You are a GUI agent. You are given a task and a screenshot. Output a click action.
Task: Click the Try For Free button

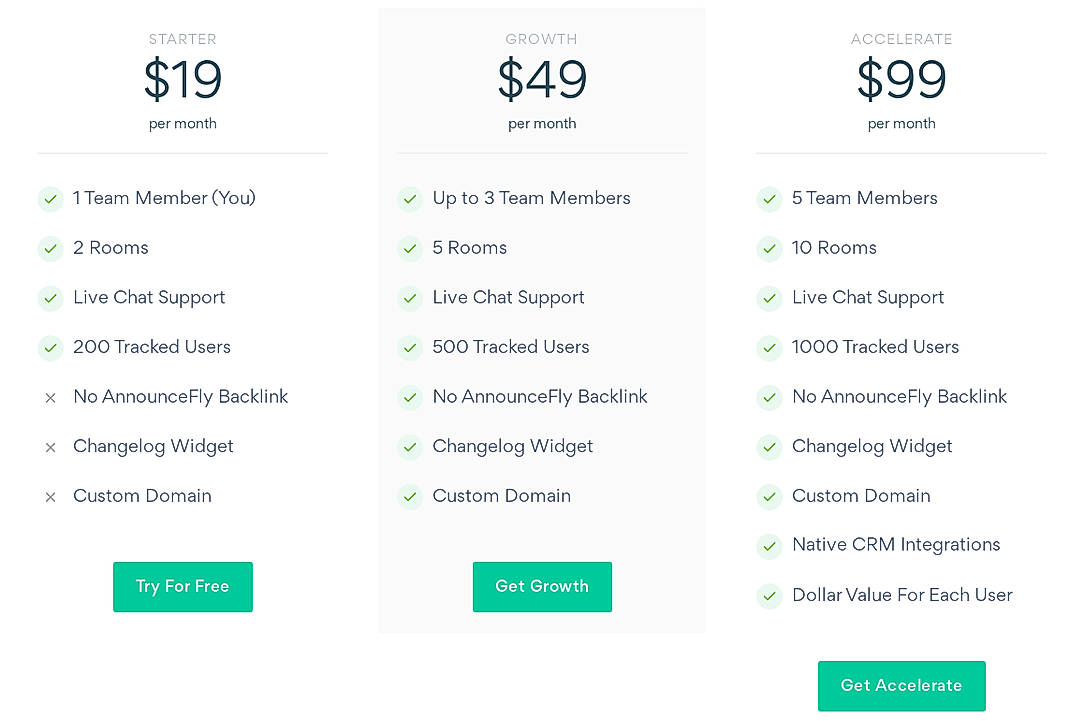click(x=183, y=587)
